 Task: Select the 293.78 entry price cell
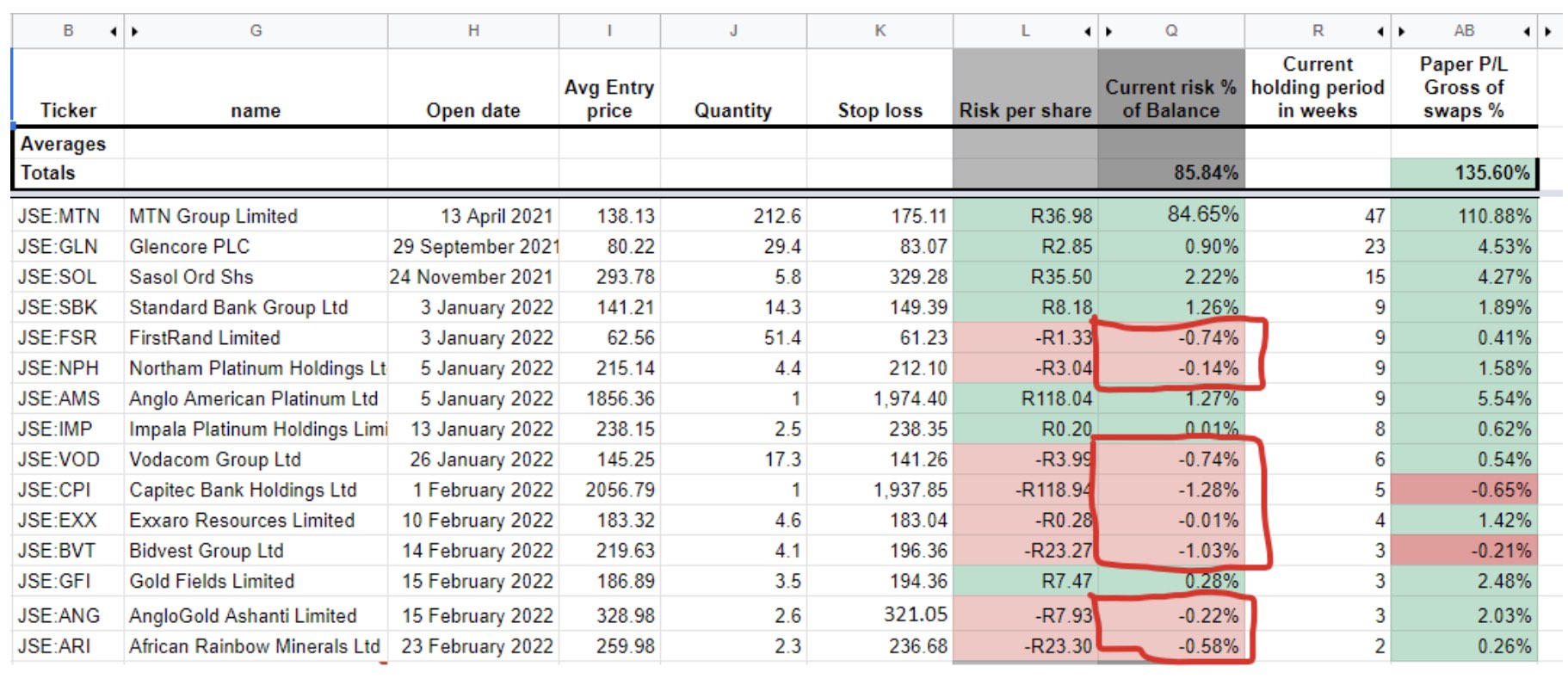[609, 277]
